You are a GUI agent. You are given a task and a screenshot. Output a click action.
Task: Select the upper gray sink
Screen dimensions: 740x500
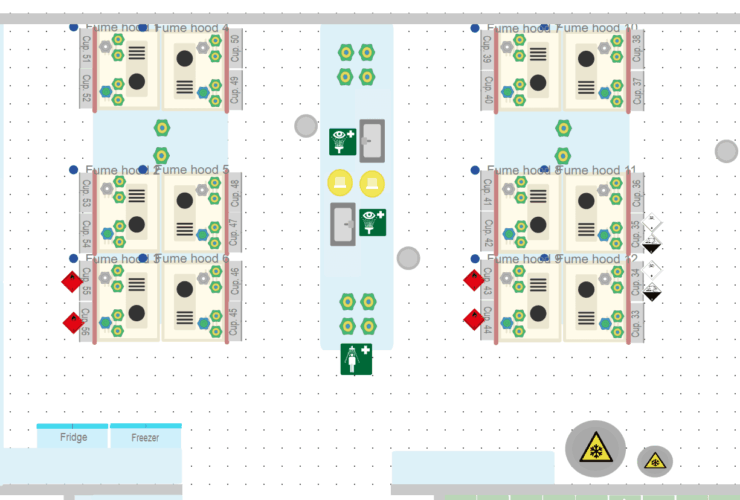(372, 141)
